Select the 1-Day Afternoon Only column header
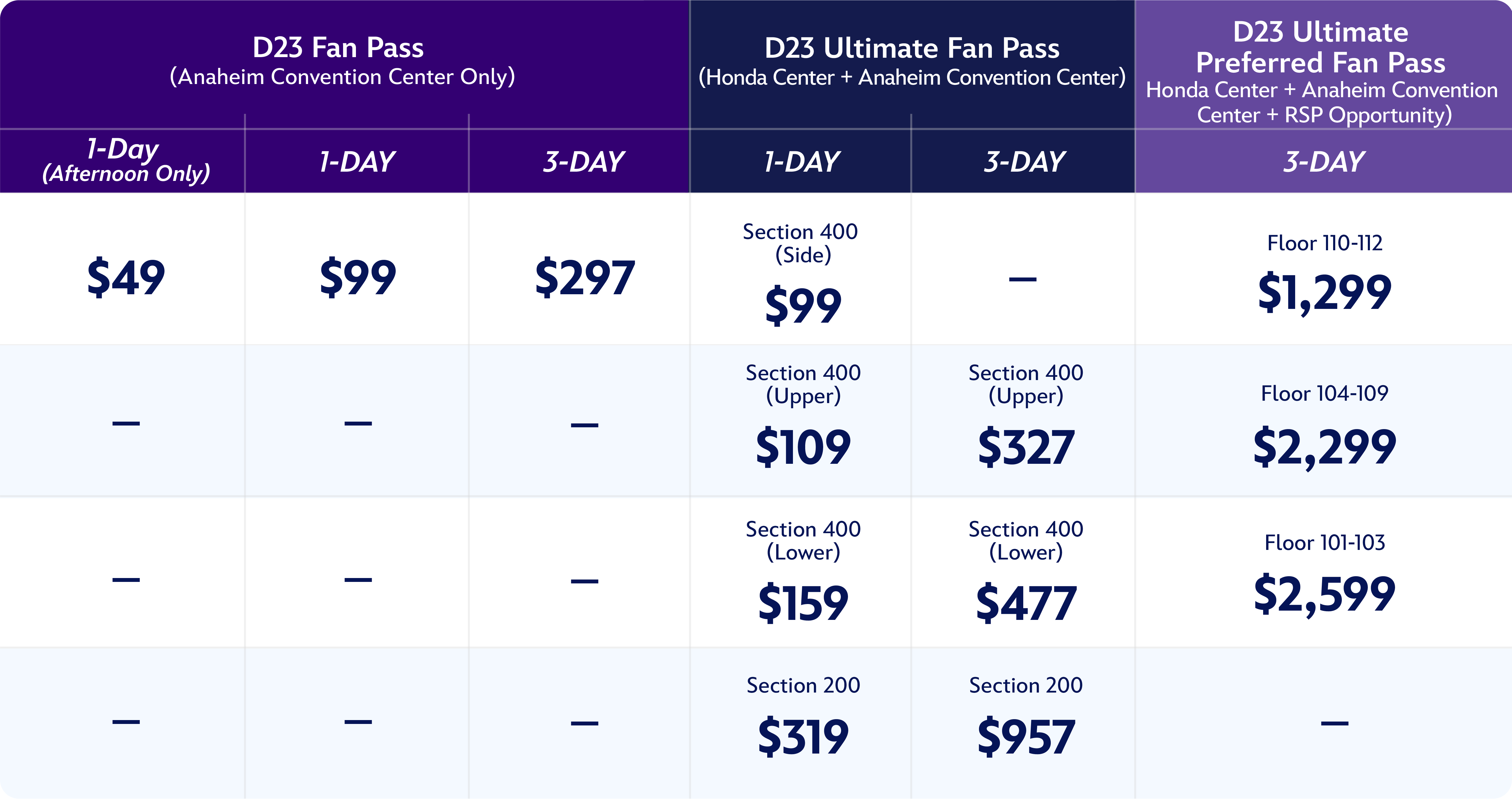Image resolution: width=1512 pixels, height=799 pixels. [125, 160]
